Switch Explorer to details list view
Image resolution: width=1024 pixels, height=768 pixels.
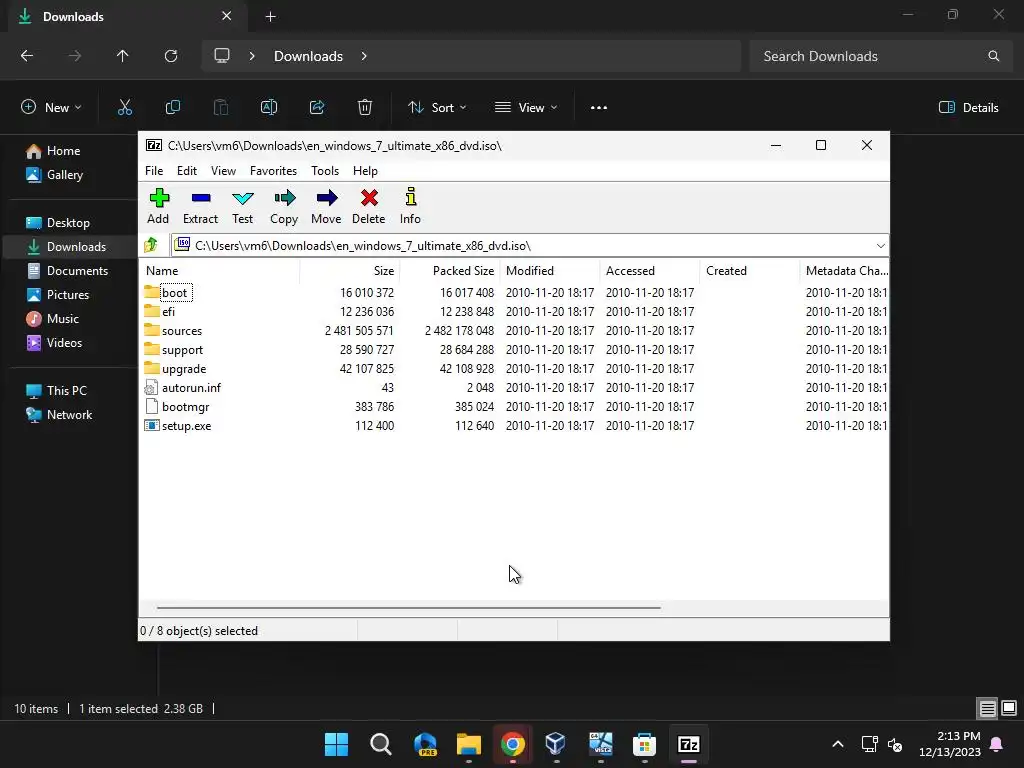987,709
